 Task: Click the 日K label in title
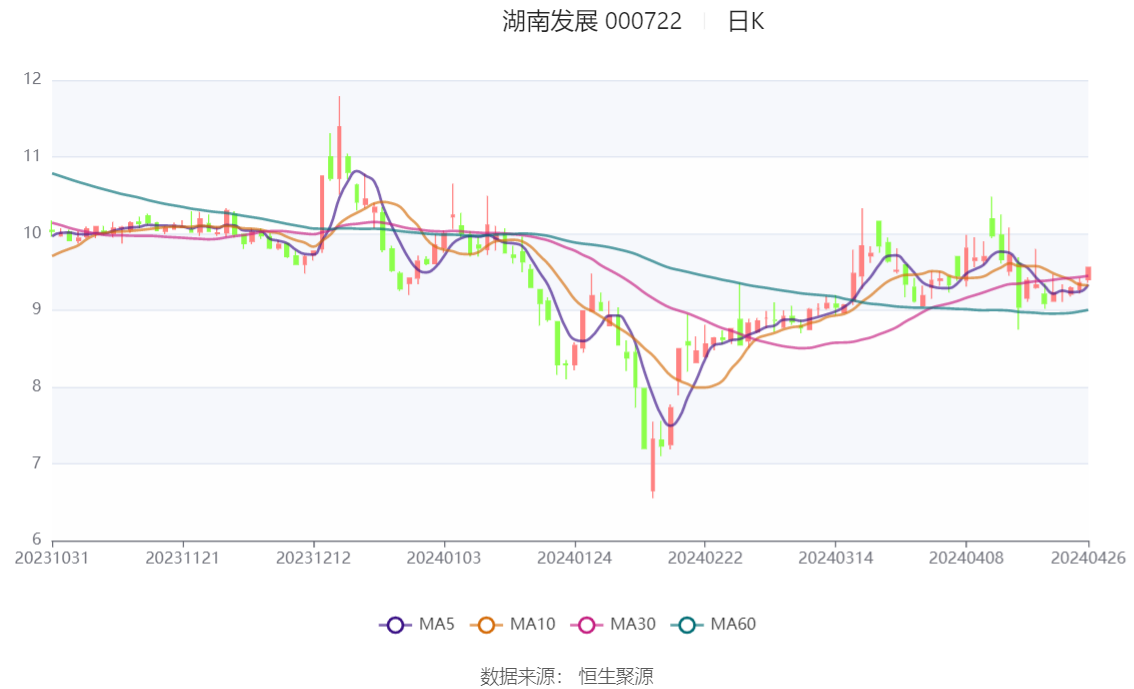[746, 22]
